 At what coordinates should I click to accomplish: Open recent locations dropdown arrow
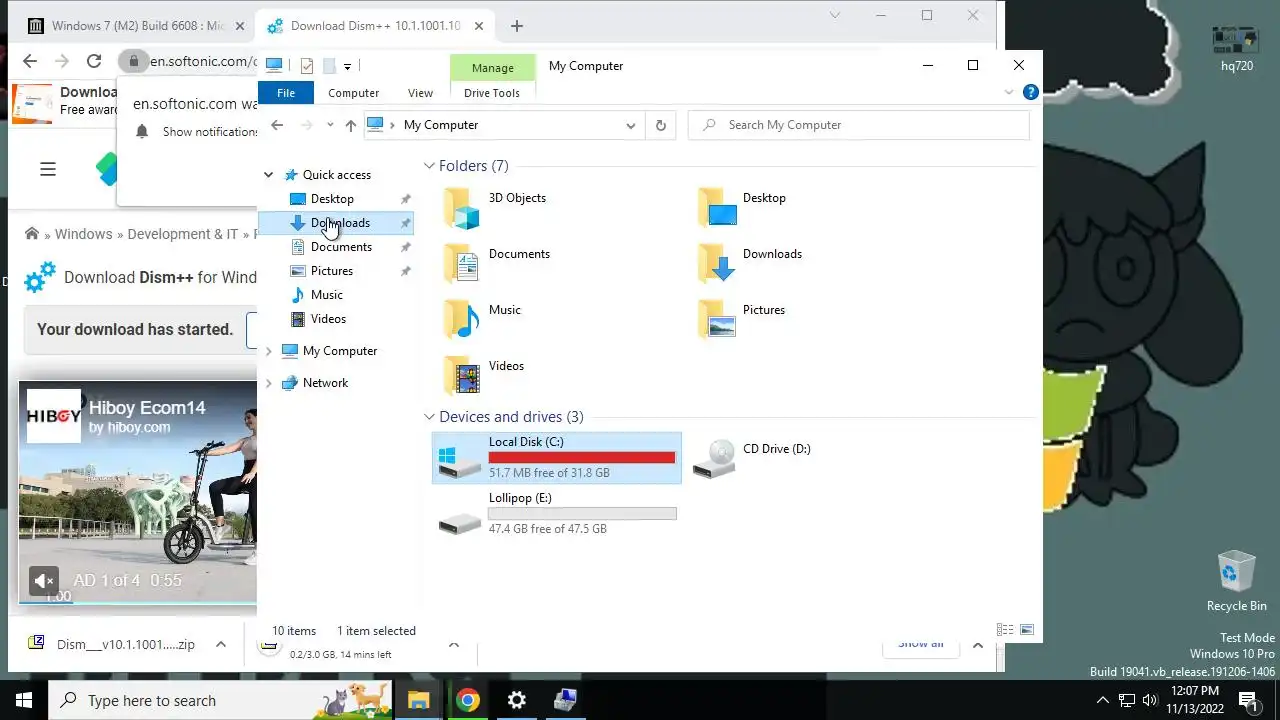(330, 125)
